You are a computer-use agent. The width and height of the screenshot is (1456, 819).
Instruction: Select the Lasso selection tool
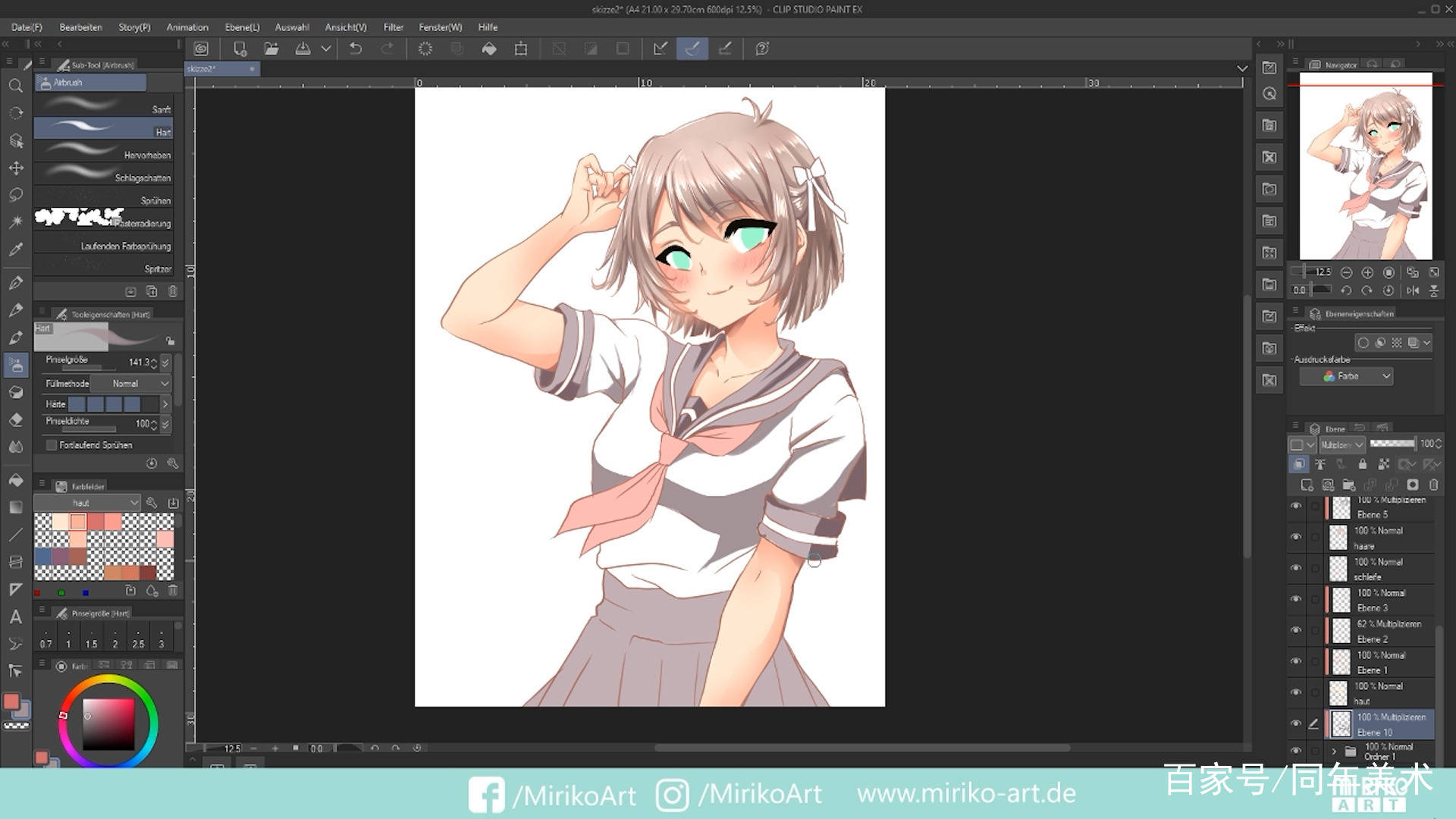[x=15, y=195]
